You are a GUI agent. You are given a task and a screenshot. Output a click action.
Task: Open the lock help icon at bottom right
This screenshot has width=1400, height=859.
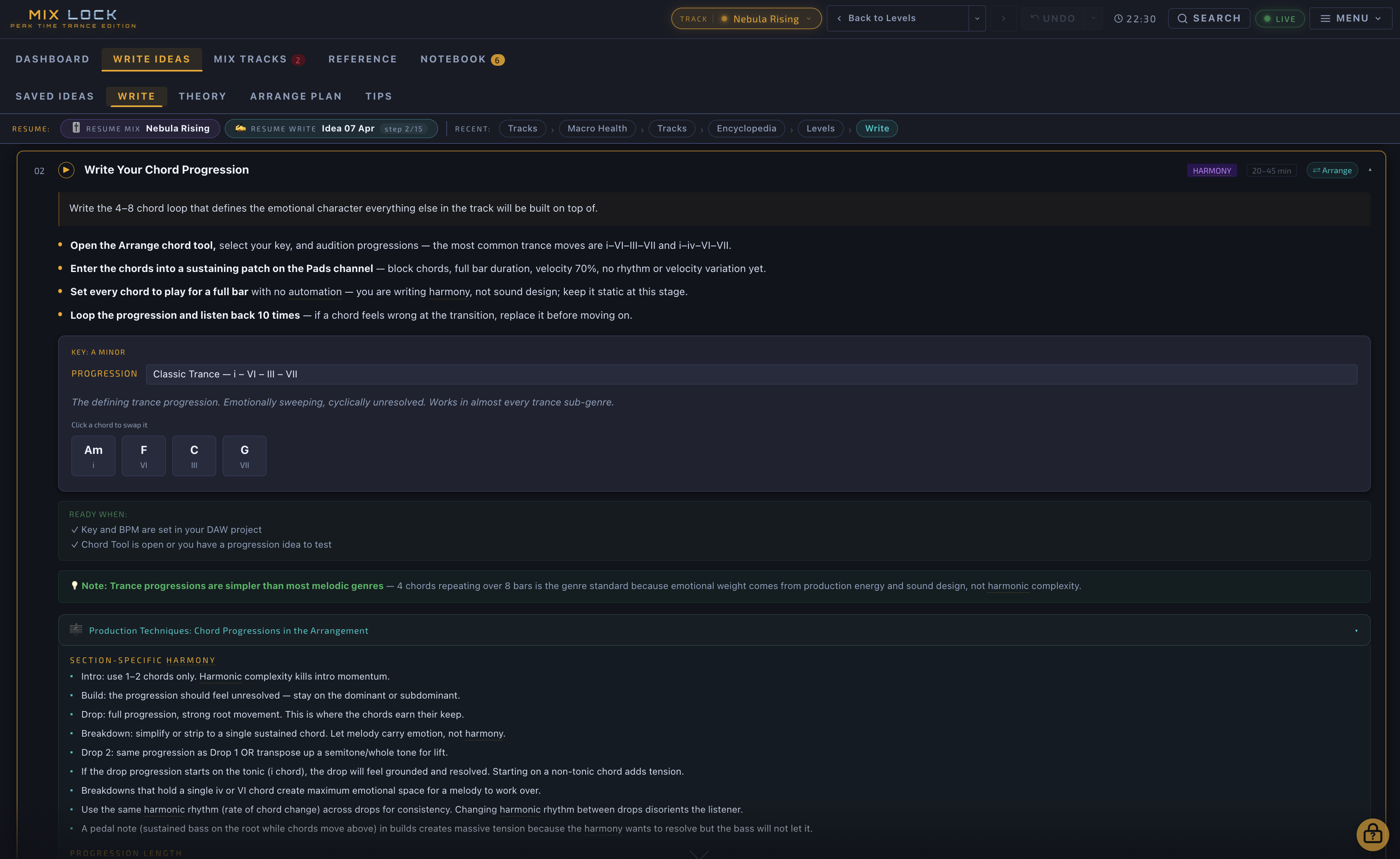click(x=1372, y=834)
